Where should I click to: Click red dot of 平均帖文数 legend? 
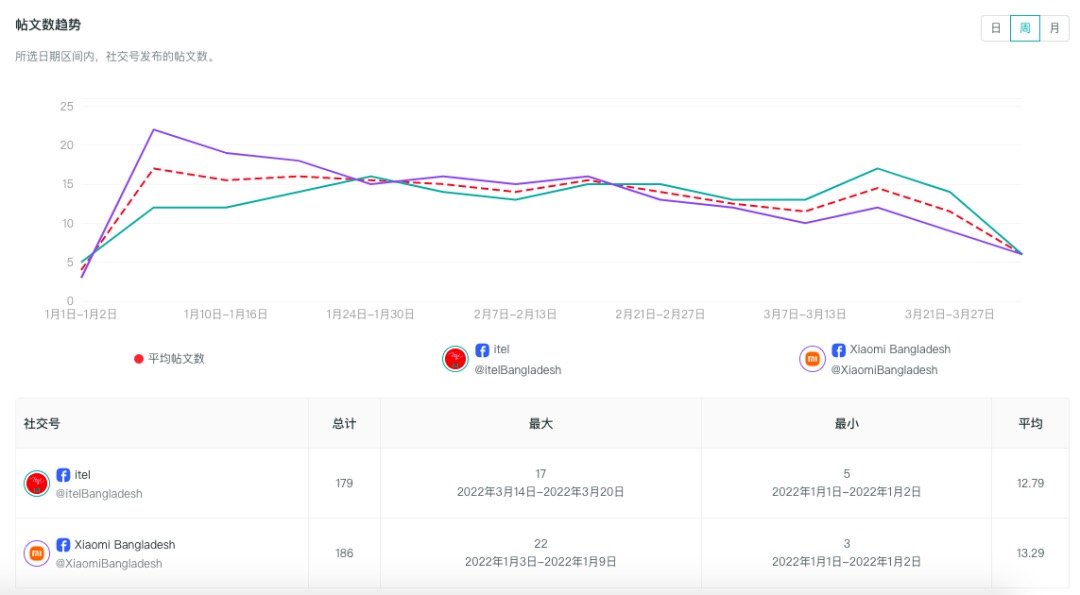tap(139, 359)
